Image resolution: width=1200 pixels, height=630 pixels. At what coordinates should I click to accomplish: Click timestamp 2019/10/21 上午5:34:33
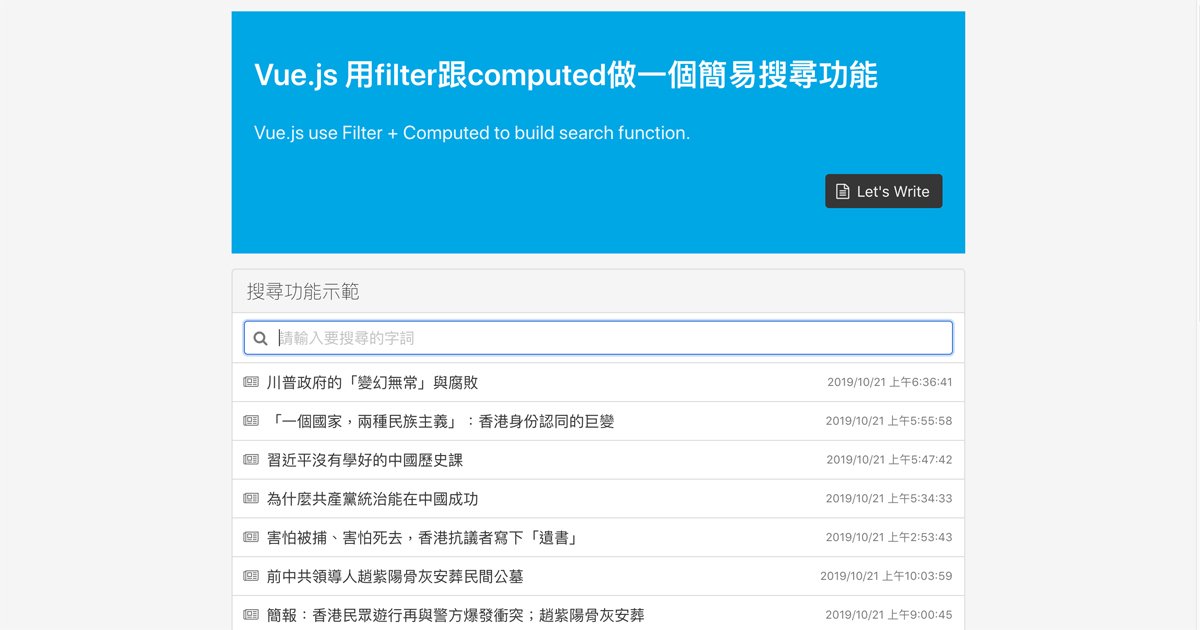[889, 498]
